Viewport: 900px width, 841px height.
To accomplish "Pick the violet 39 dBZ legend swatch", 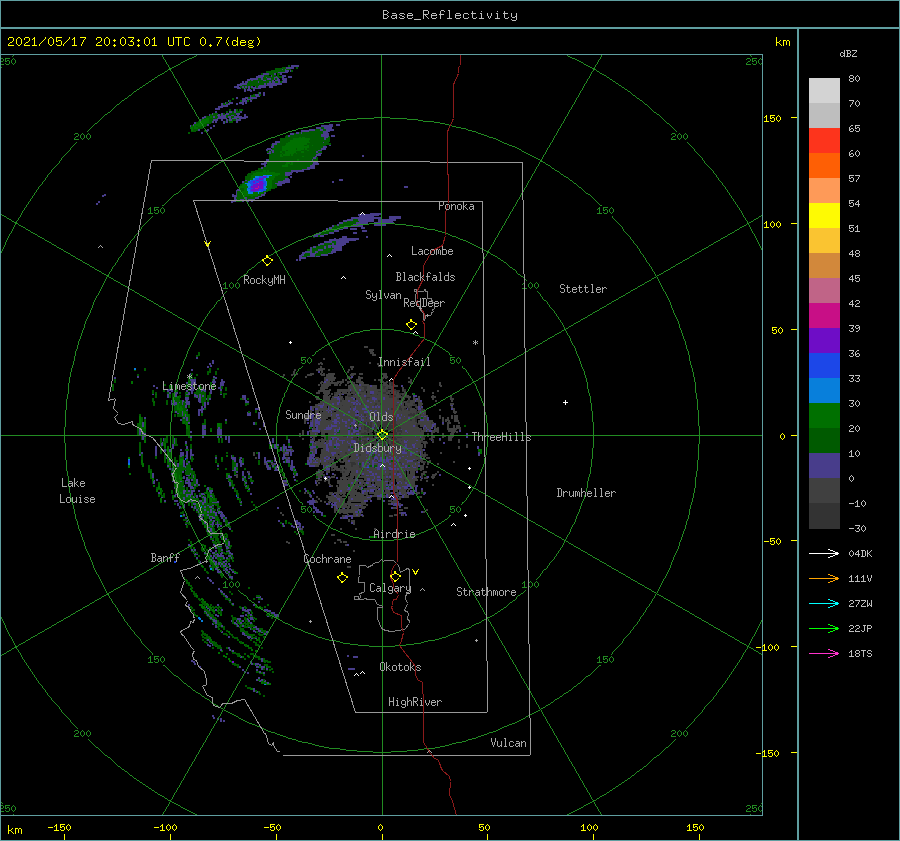I will [824, 340].
